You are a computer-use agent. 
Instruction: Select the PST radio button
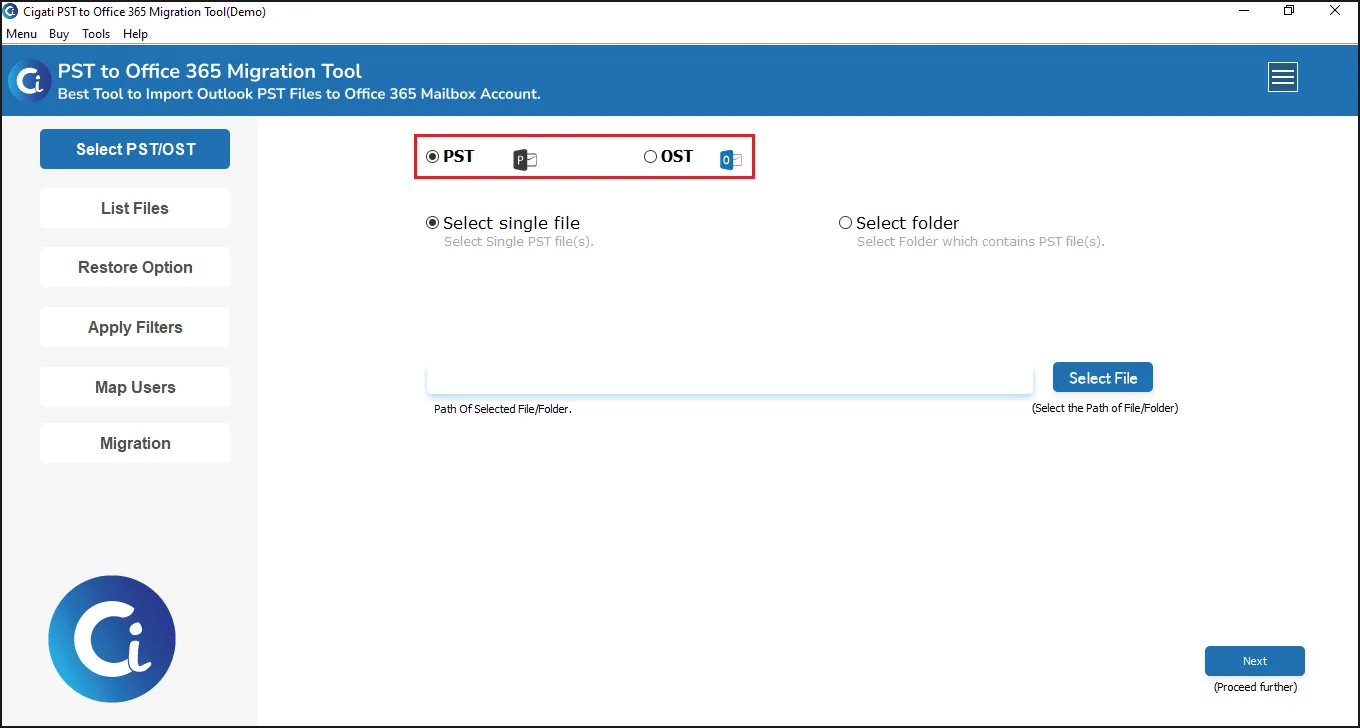tap(433, 156)
